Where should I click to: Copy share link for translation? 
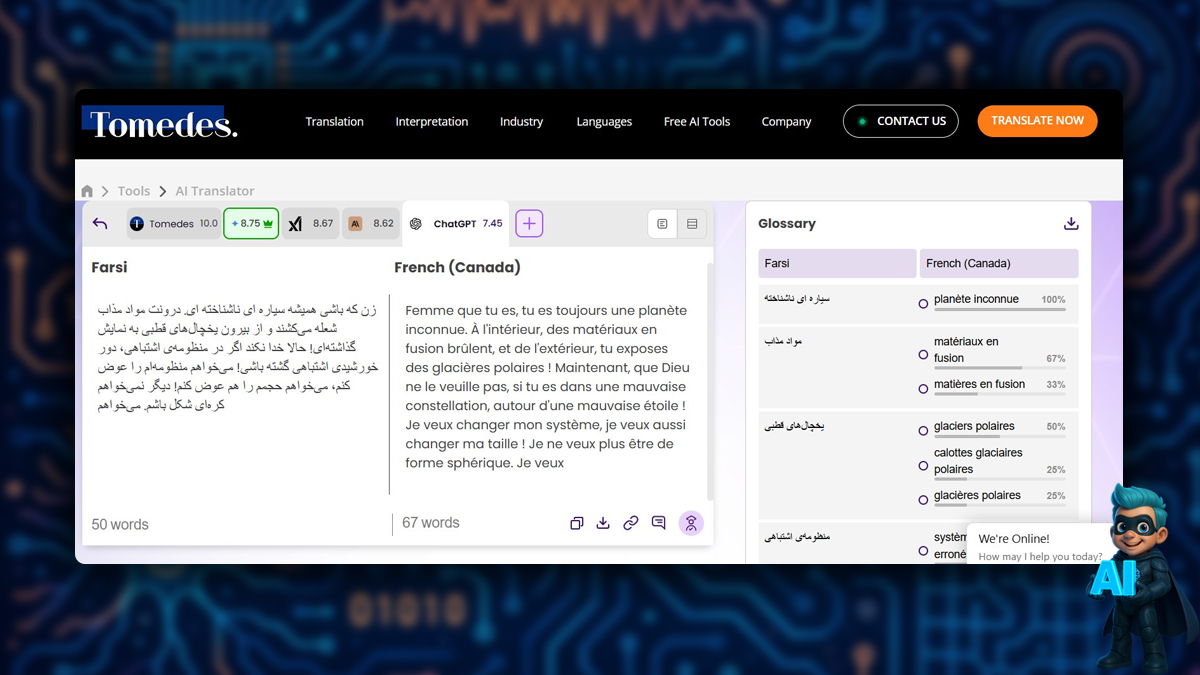pos(631,522)
